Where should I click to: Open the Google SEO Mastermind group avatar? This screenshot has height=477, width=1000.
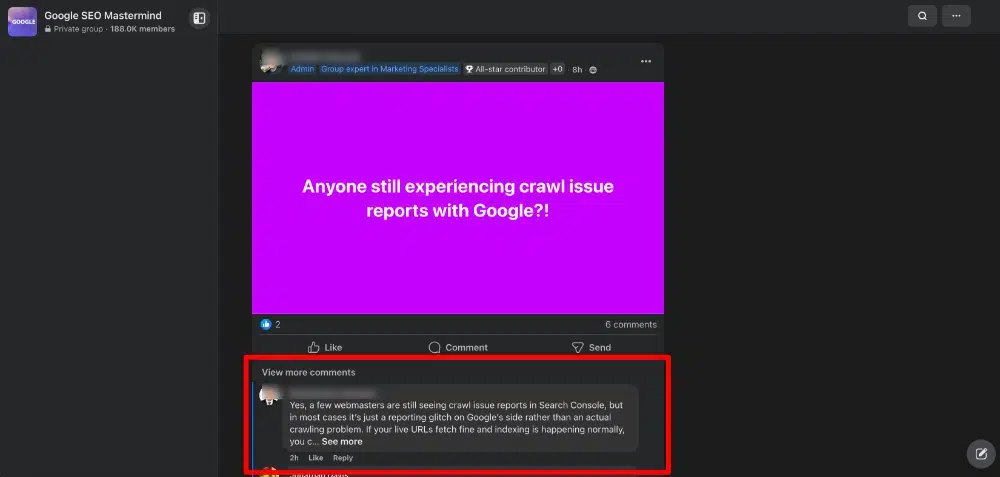pos(22,22)
